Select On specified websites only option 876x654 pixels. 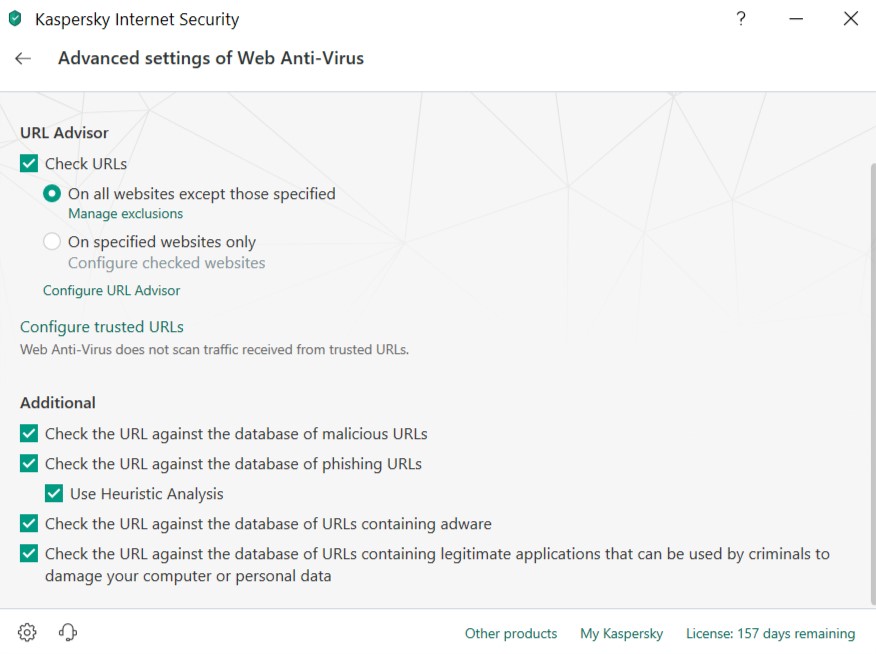tap(52, 242)
